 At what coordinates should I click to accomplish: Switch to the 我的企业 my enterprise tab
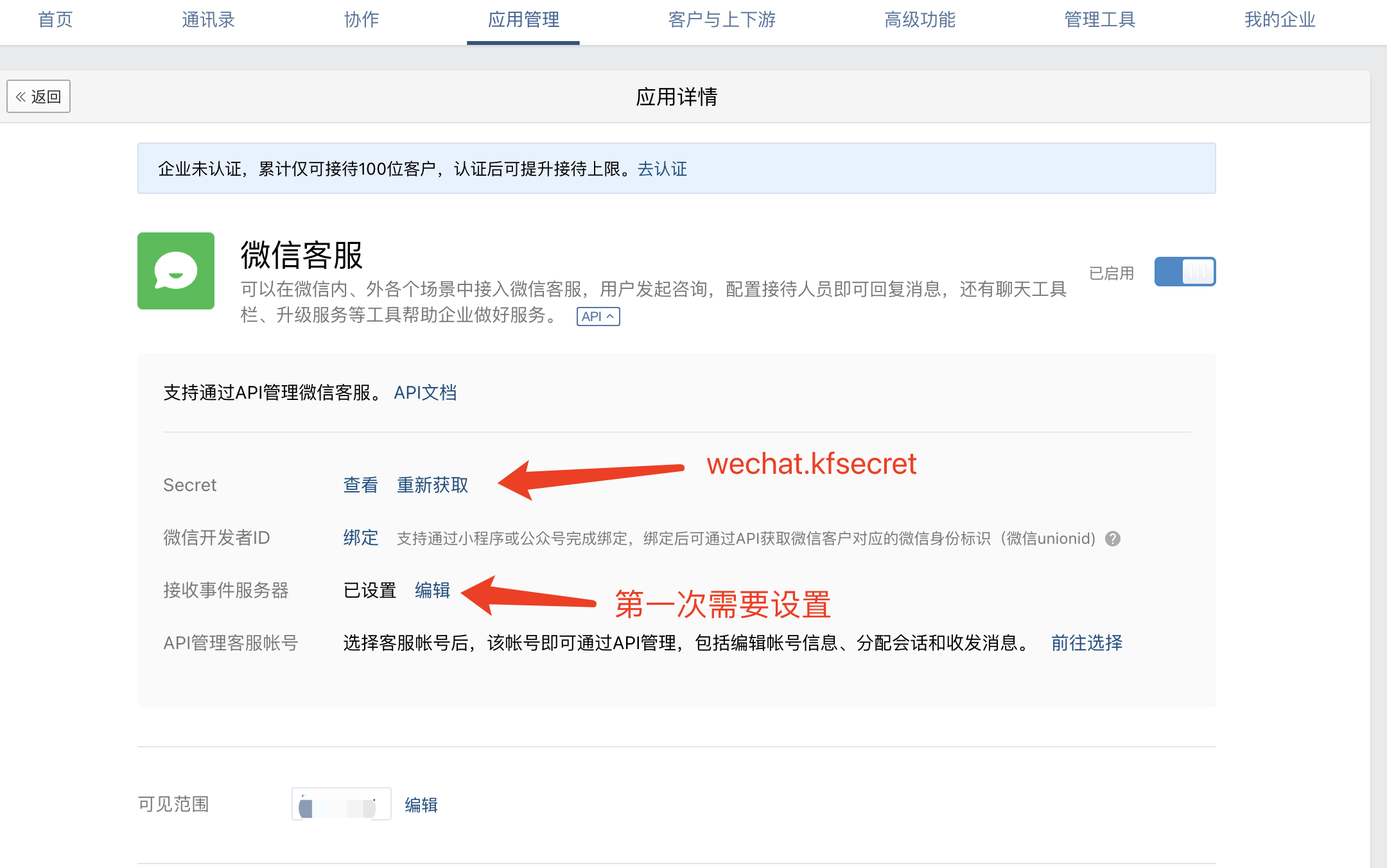1280,20
